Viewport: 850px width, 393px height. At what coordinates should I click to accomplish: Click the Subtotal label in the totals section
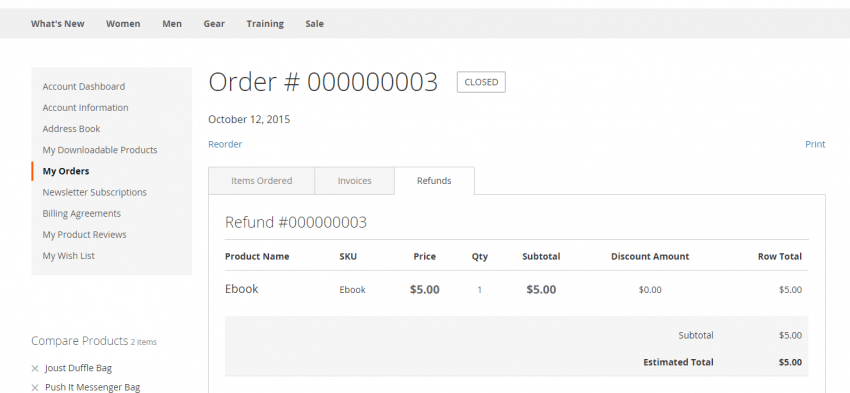point(696,336)
